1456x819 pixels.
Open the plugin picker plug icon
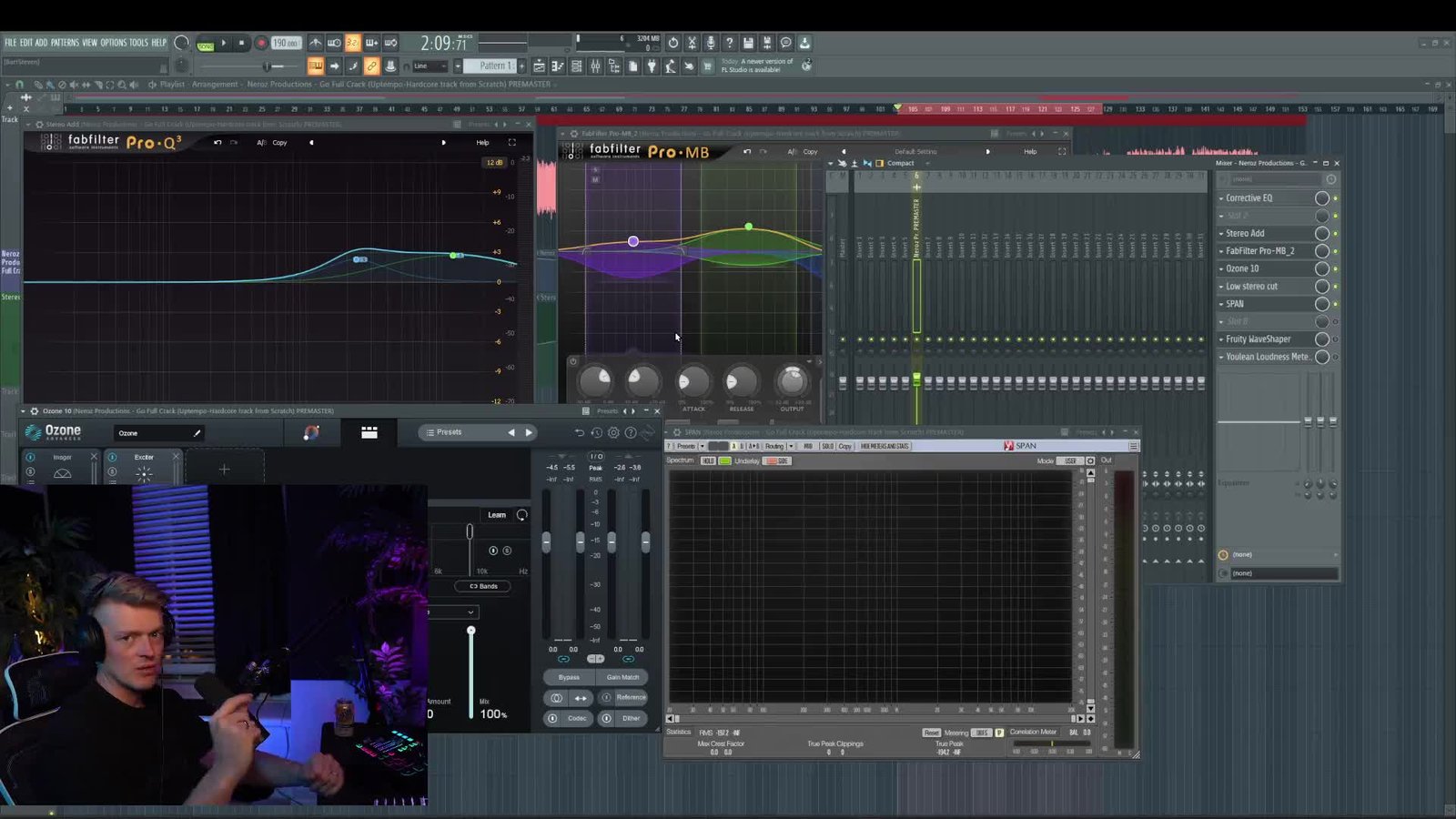(x=652, y=66)
